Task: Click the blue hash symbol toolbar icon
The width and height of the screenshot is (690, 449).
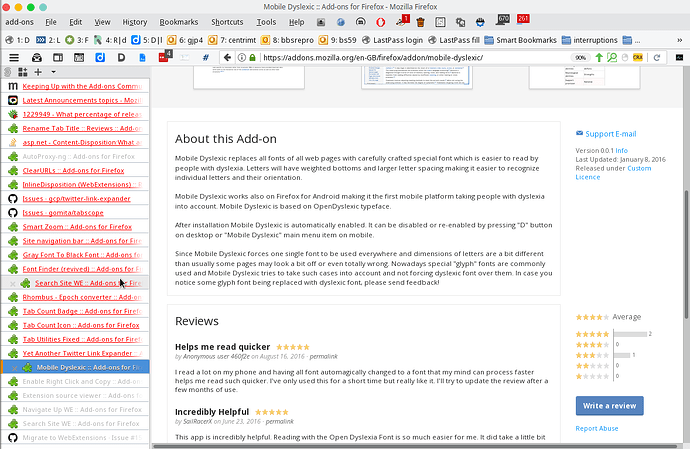Action: pos(206,58)
